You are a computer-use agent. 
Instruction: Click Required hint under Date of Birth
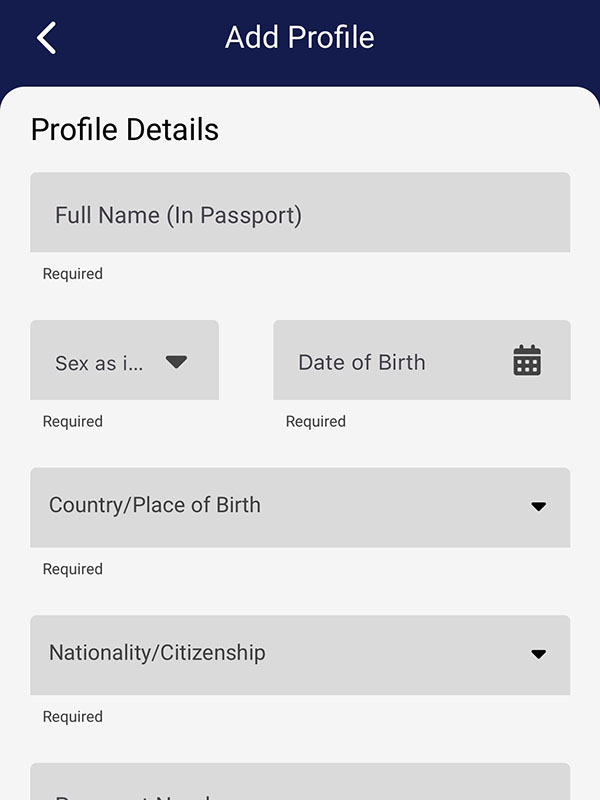click(x=316, y=422)
